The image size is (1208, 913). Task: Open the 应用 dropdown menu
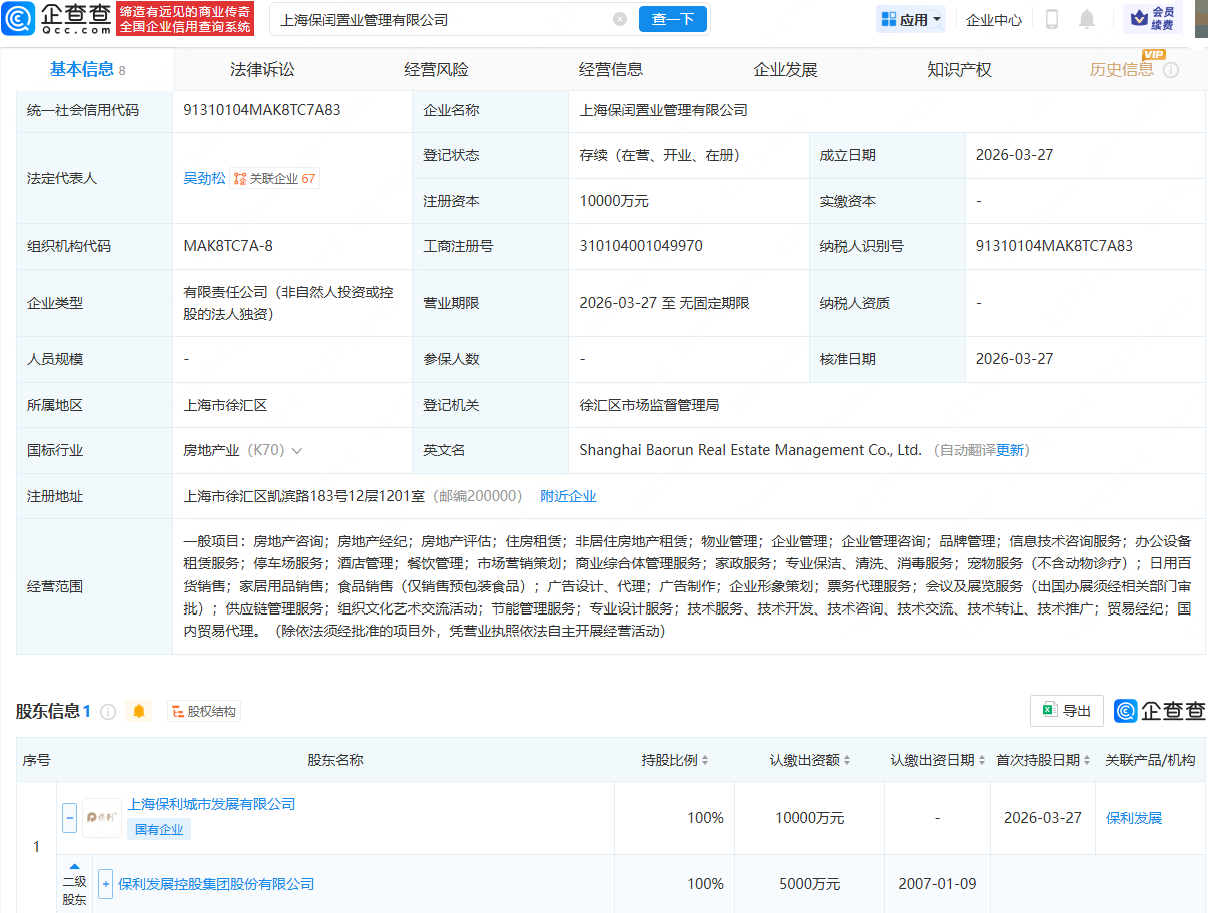pyautogui.click(x=910, y=19)
